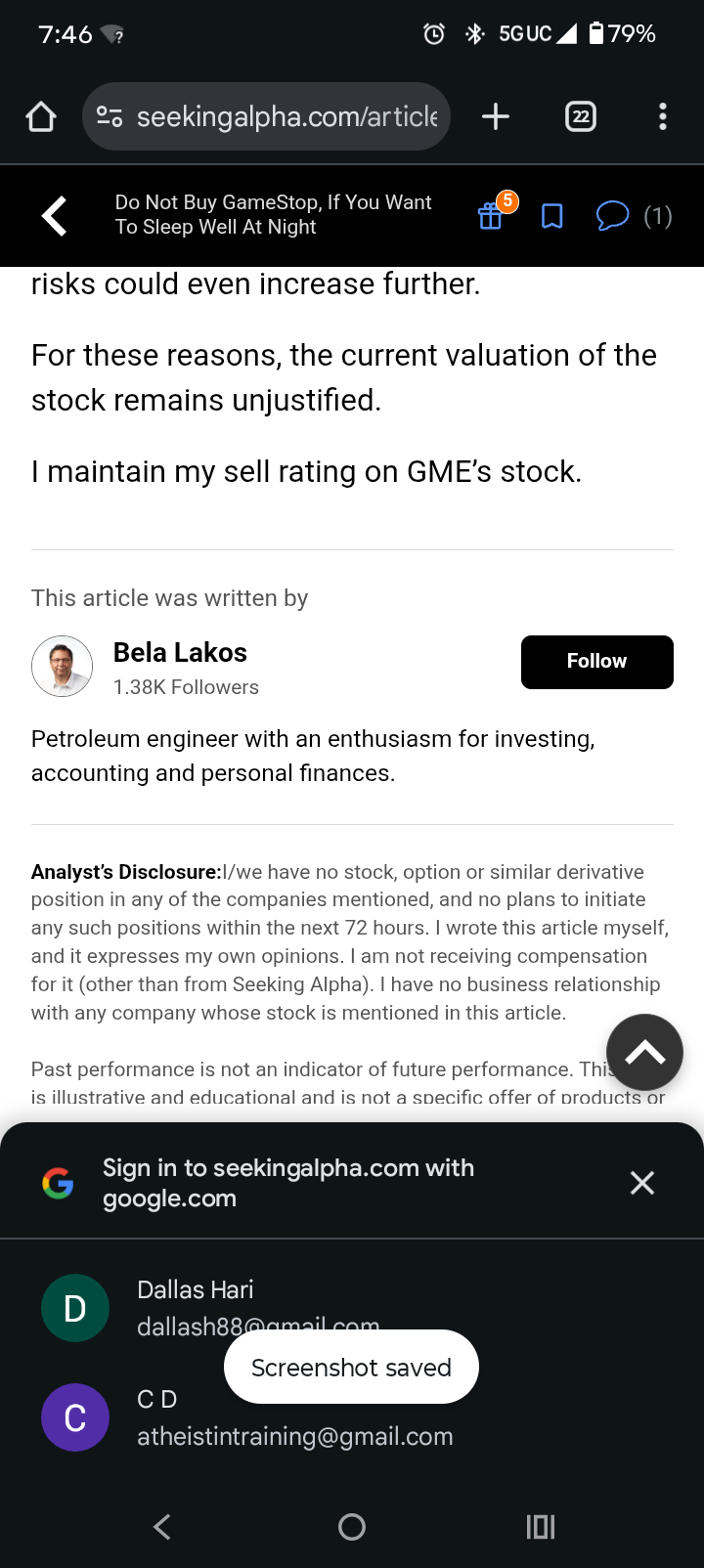Open the article comments bubble icon
The height and width of the screenshot is (1568, 704).
[613, 215]
